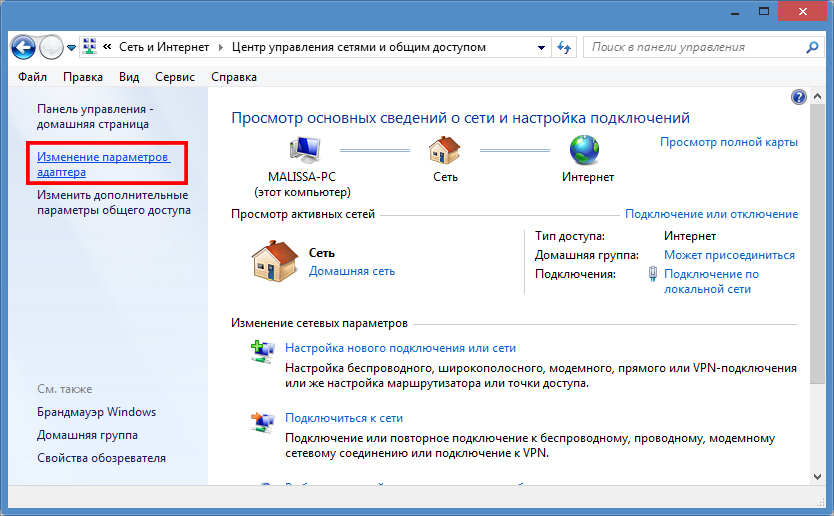Click the local connection plug icon
The image size is (834, 516).
click(x=652, y=274)
